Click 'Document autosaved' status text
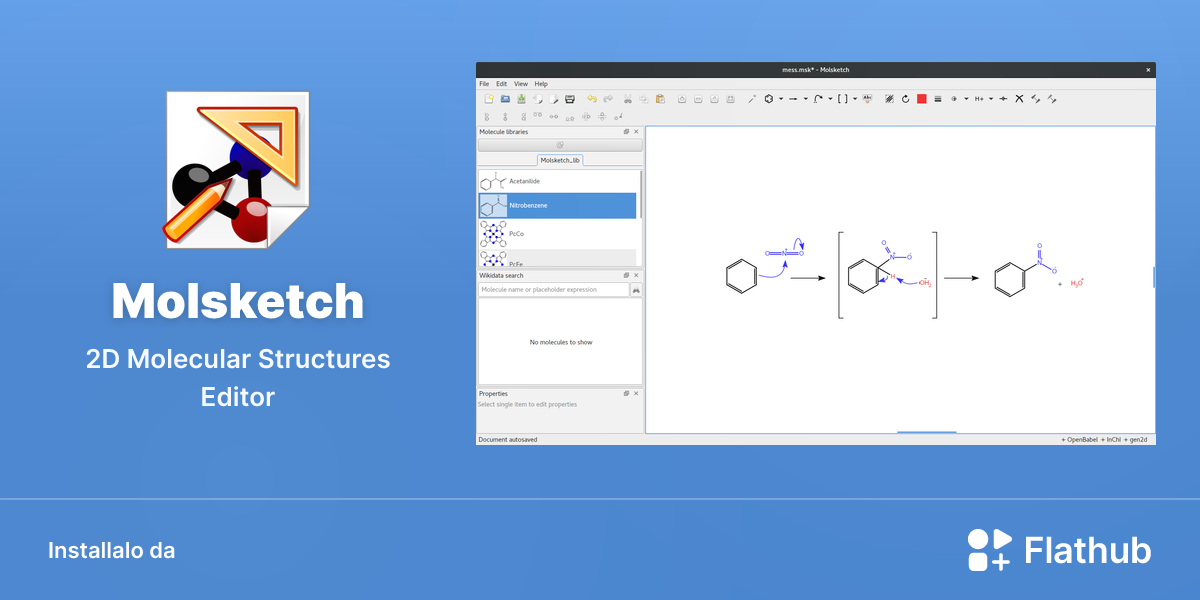Screen dimensions: 1200x600 [508, 439]
